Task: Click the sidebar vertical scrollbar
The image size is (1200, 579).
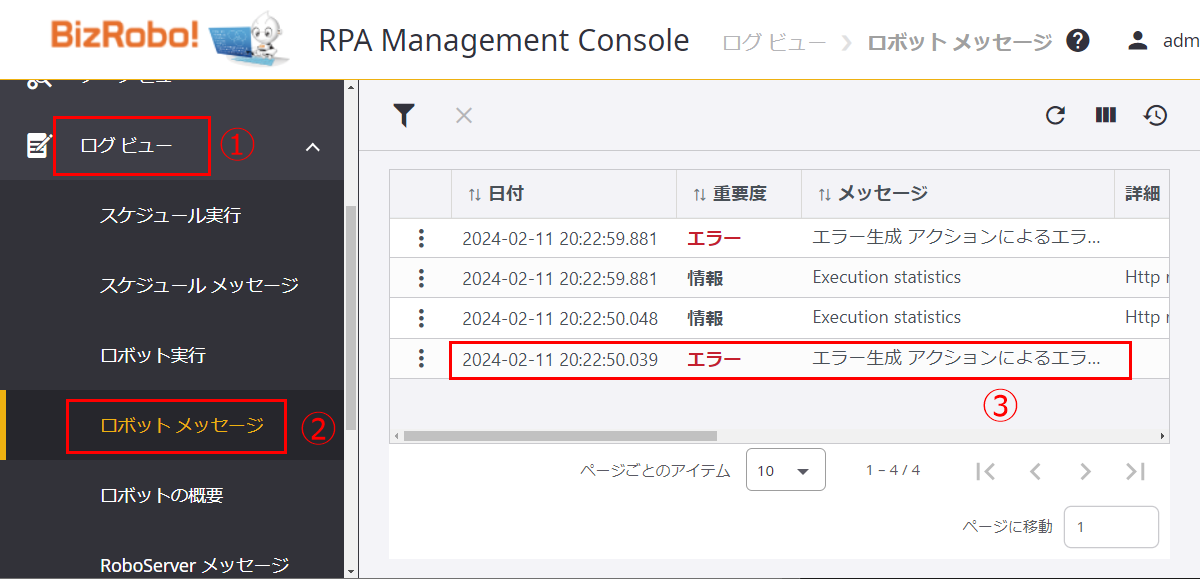Action: (350, 320)
